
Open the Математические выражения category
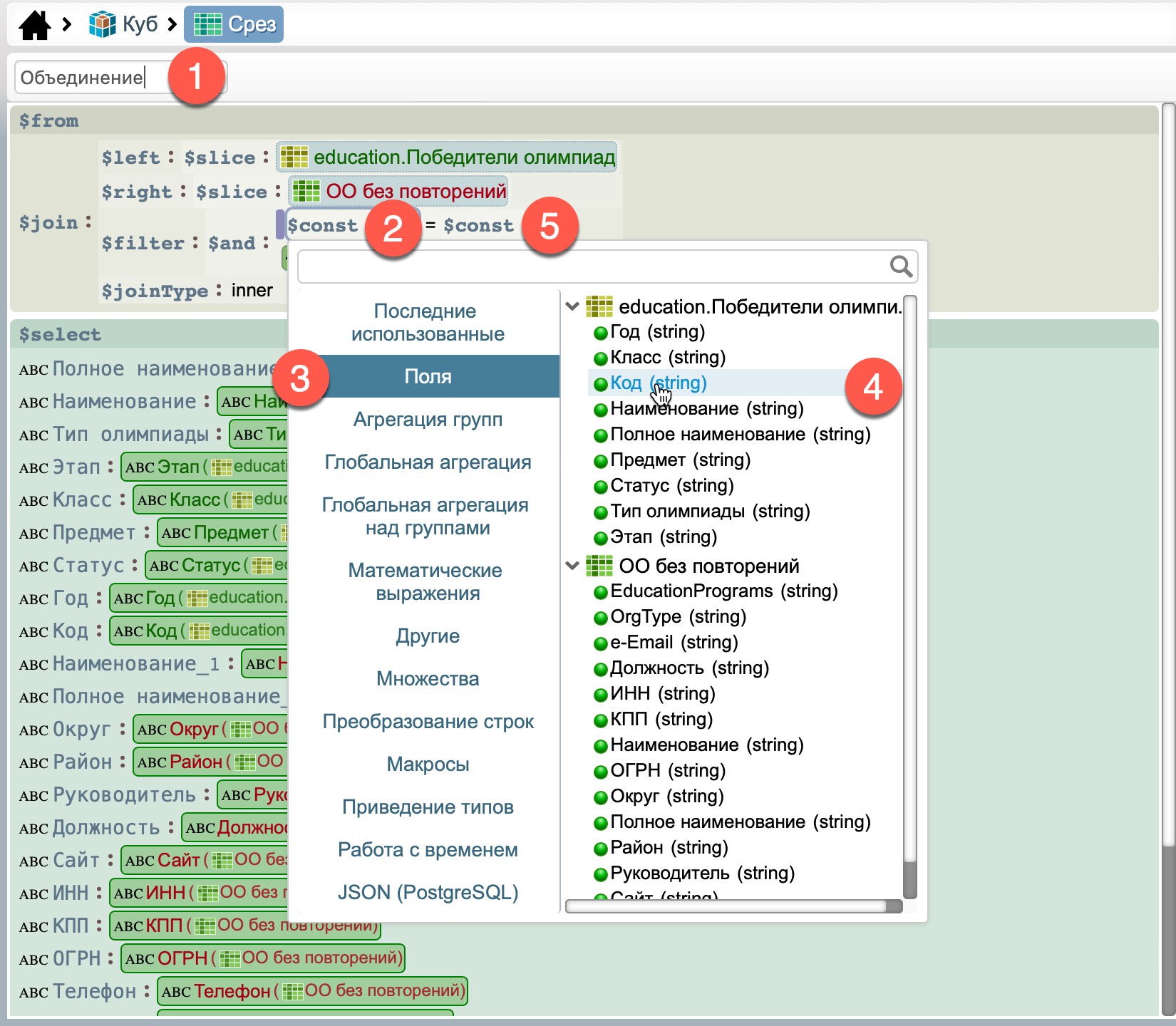428,582
